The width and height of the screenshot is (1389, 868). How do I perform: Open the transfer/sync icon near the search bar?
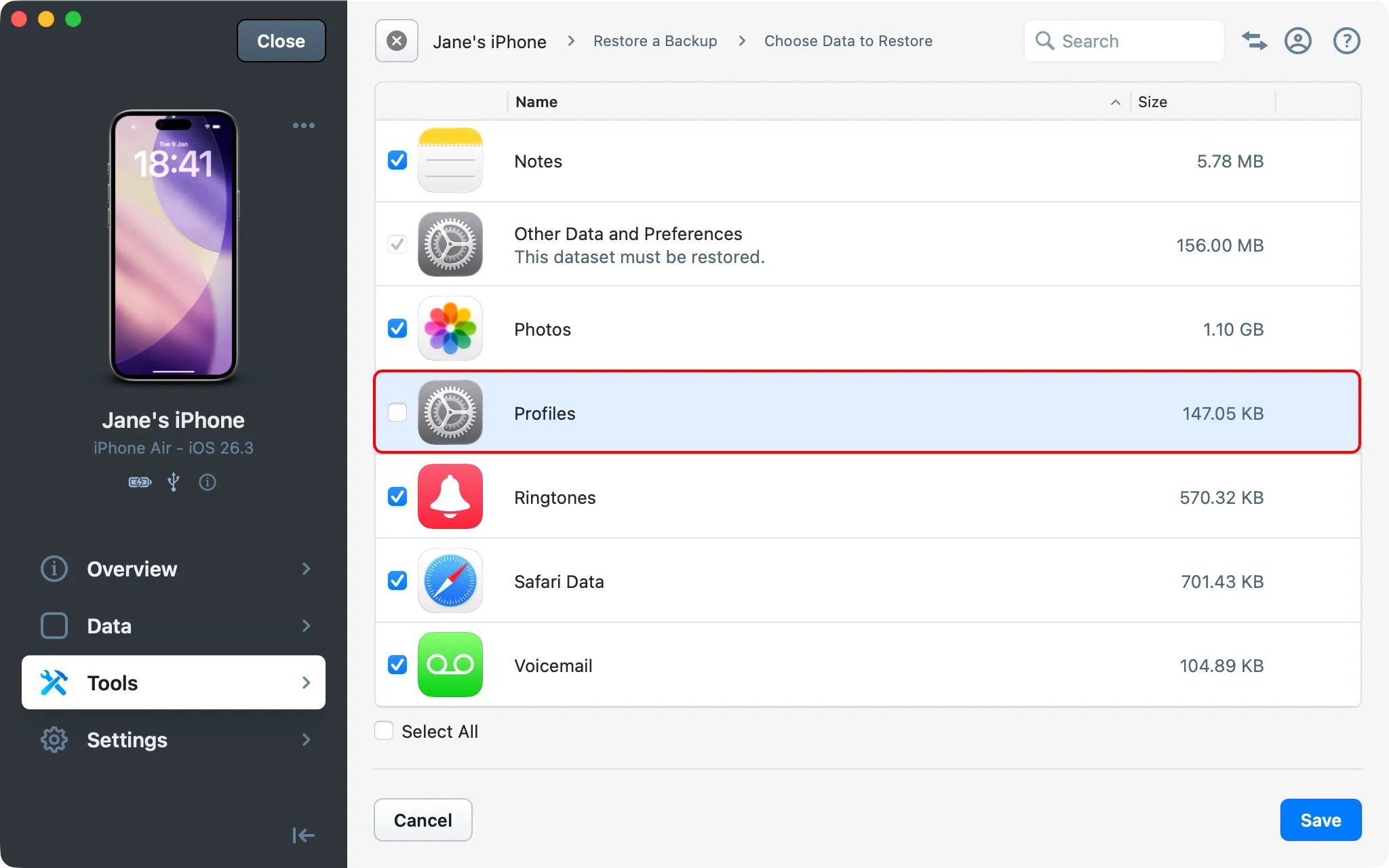(x=1254, y=41)
